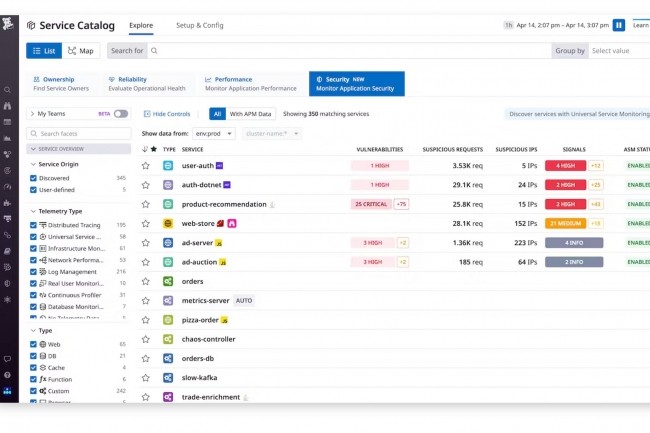Star the web-store service
This screenshot has height=433, width=650.
coord(146,224)
